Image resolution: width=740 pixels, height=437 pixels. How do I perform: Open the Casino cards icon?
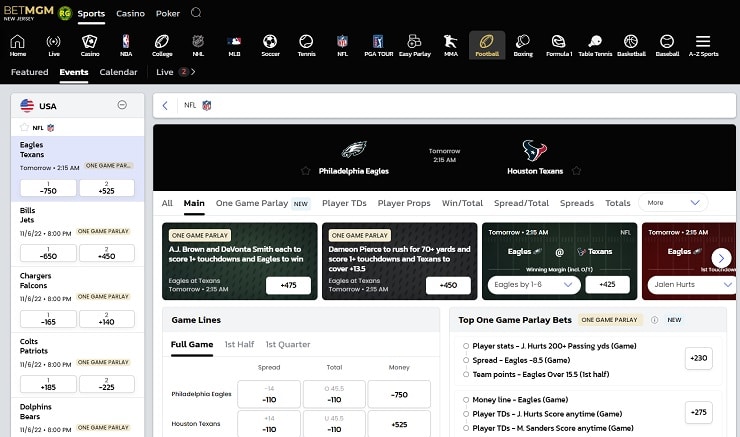click(x=90, y=45)
